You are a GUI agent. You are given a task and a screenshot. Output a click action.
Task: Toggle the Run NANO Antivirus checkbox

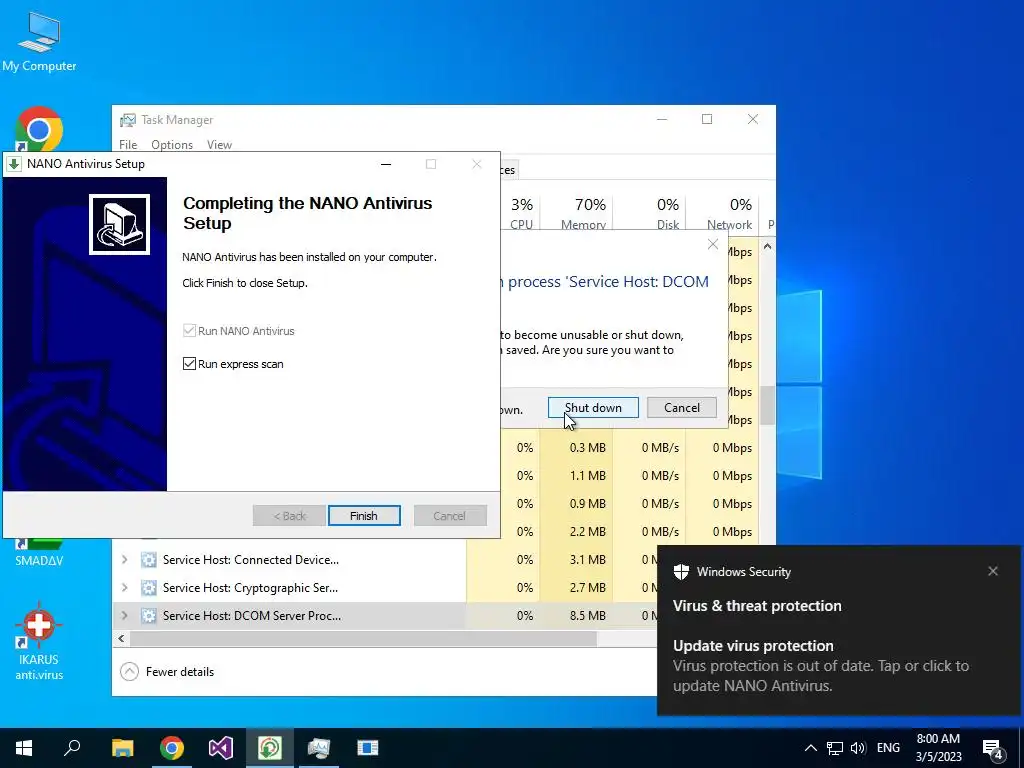pyautogui.click(x=189, y=330)
